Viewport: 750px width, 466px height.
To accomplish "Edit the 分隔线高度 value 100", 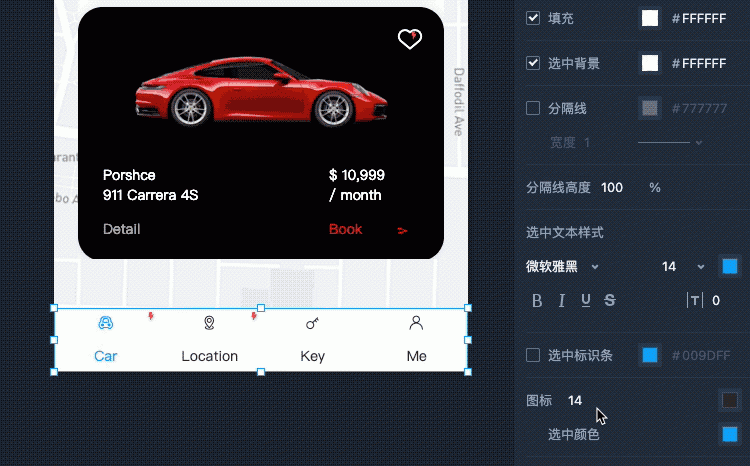I will tap(612, 188).
